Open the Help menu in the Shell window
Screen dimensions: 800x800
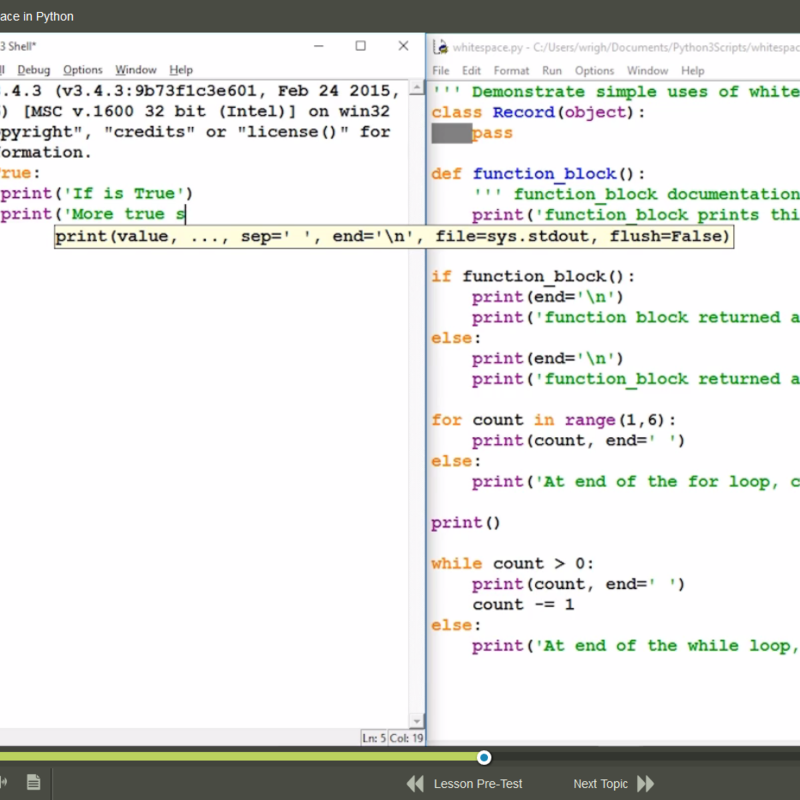coord(181,69)
